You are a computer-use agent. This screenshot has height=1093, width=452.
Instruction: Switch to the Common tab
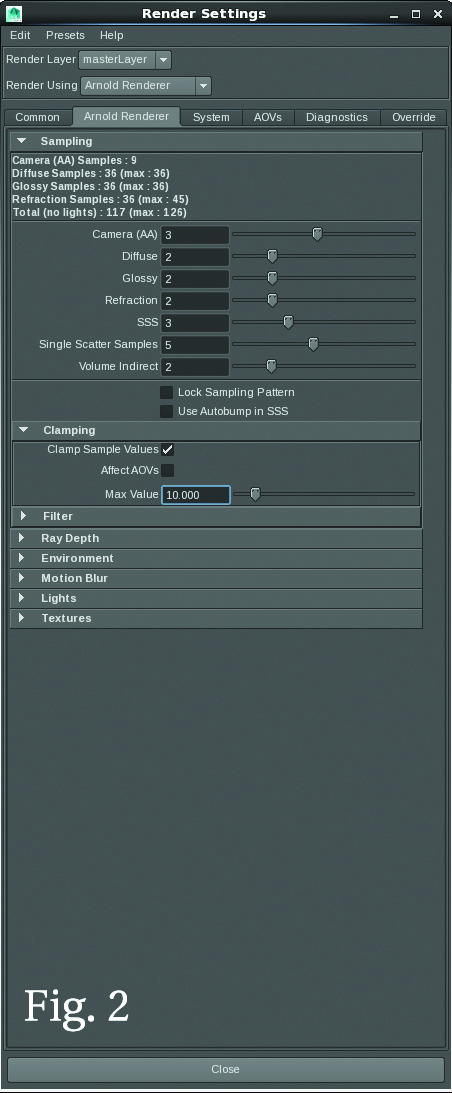[x=38, y=117]
